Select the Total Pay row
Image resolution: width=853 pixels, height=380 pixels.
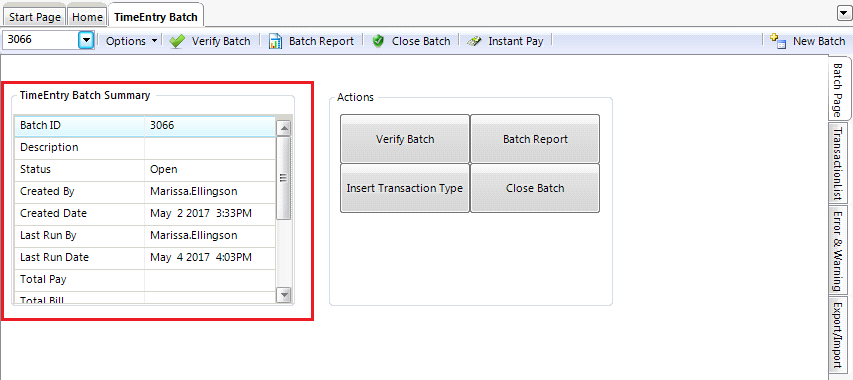point(145,279)
